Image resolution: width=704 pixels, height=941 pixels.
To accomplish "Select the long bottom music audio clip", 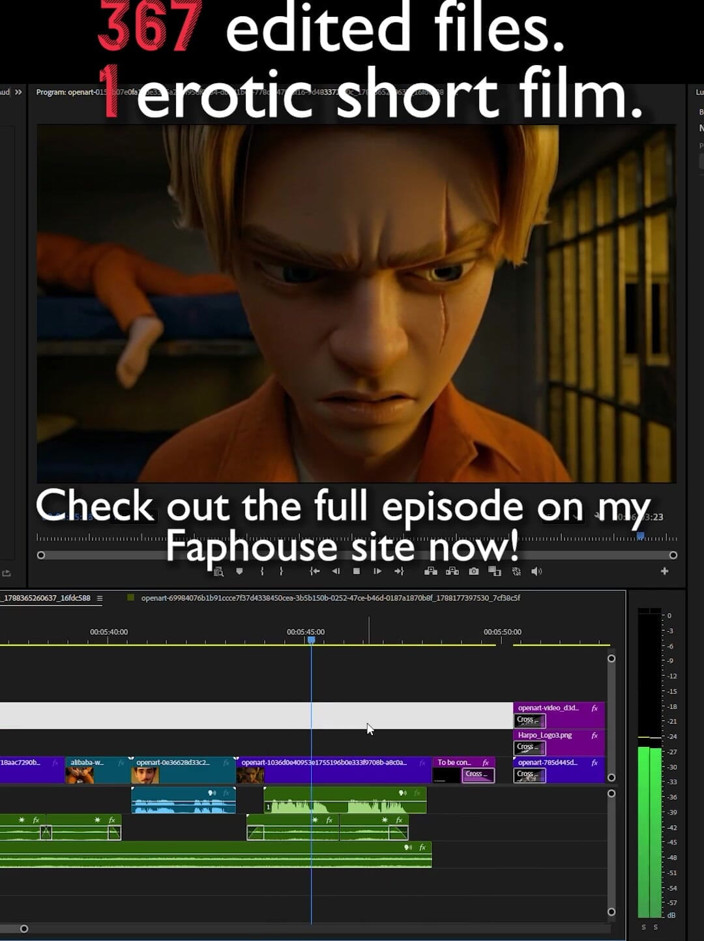I will (215, 855).
